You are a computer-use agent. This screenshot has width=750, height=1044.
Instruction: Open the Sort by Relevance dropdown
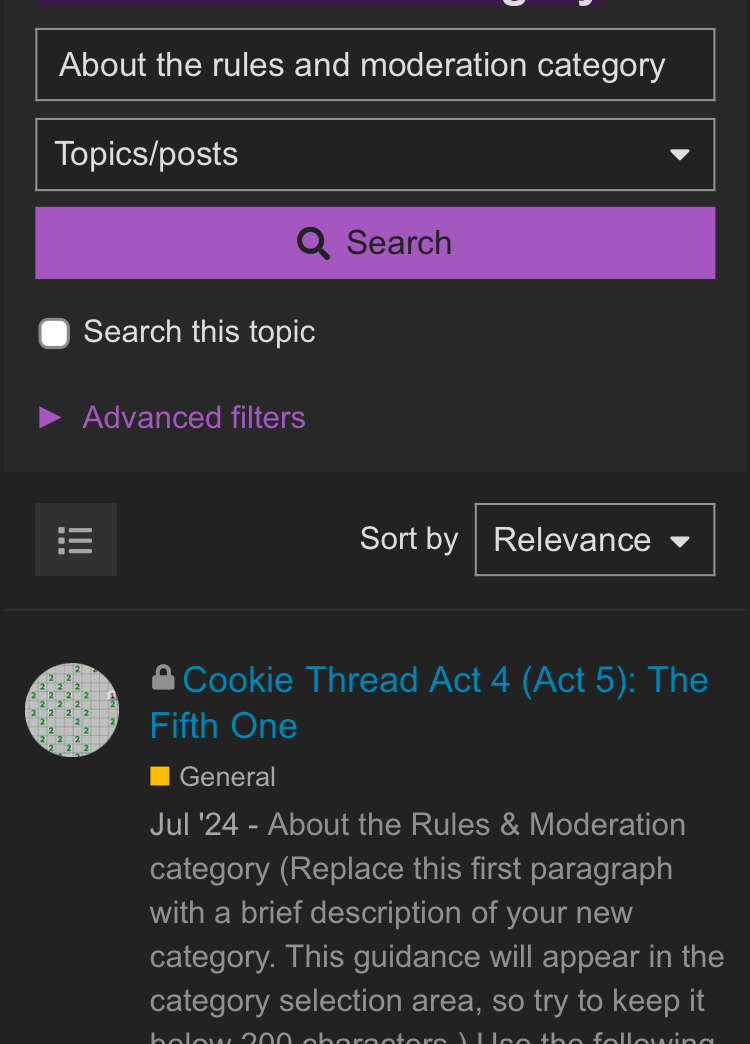(595, 539)
